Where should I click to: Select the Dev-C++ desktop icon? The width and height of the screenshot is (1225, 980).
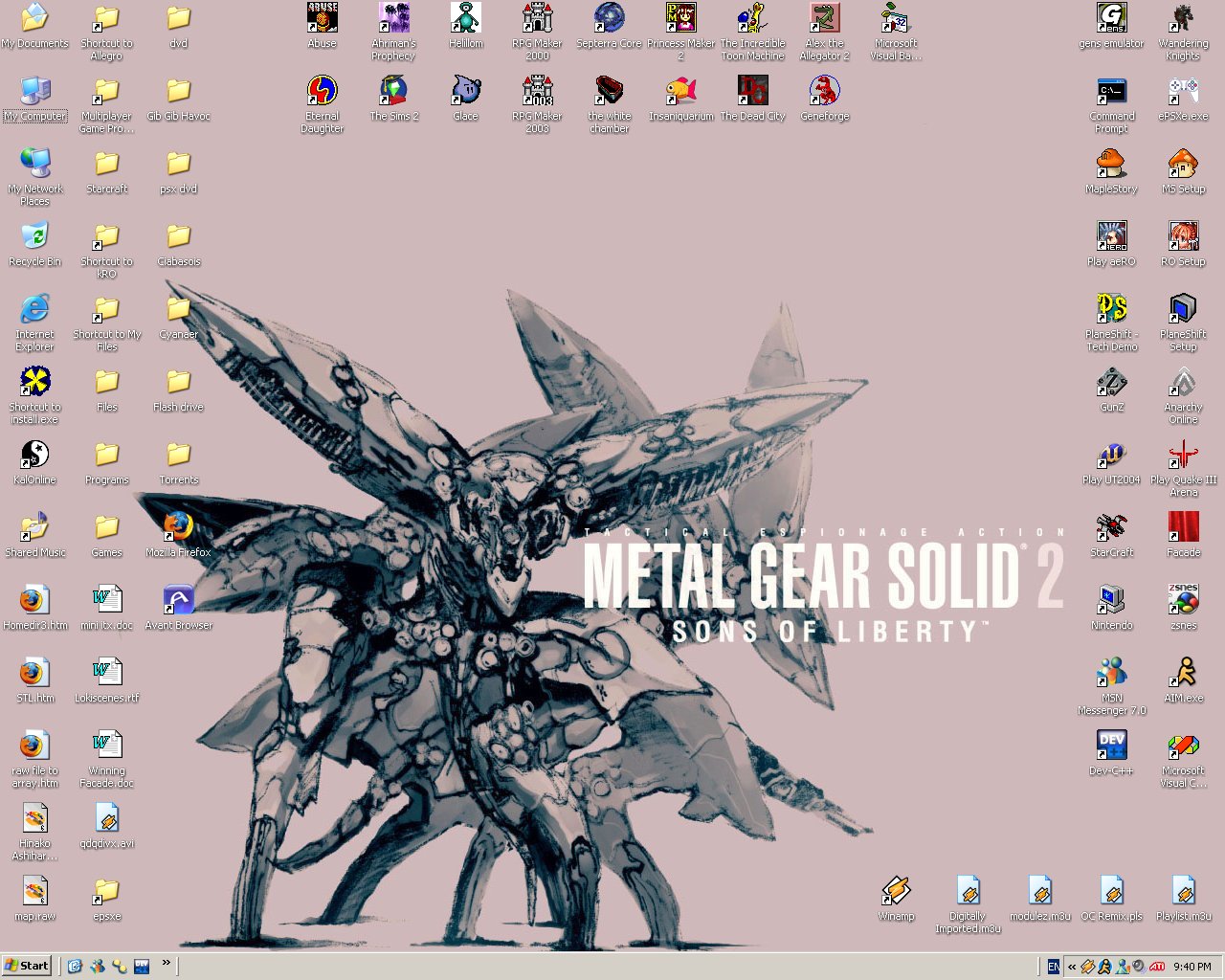pyautogui.click(x=1111, y=746)
